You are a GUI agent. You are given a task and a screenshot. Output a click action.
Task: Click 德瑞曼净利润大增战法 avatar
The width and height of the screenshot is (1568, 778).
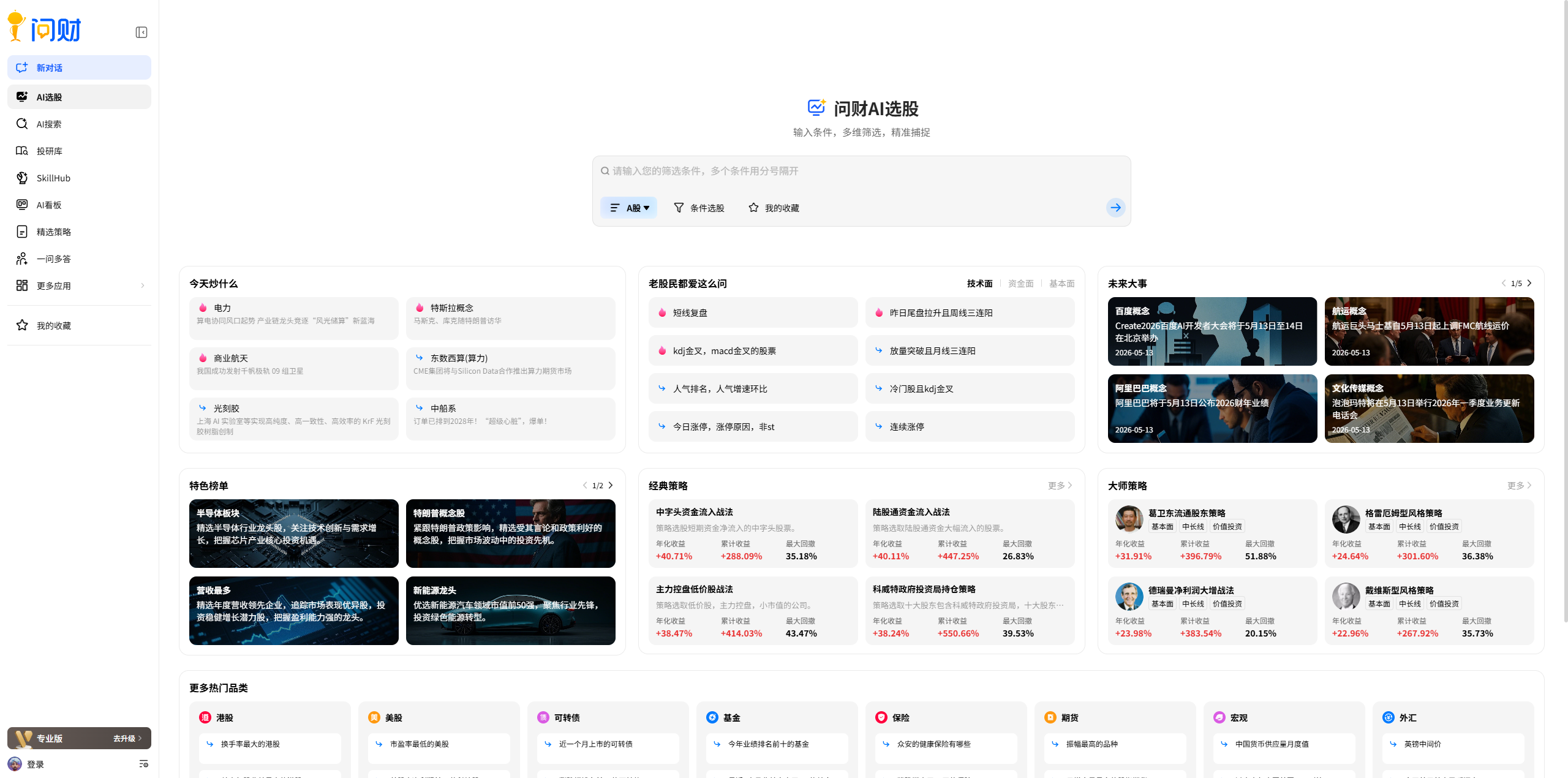click(1129, 597)
